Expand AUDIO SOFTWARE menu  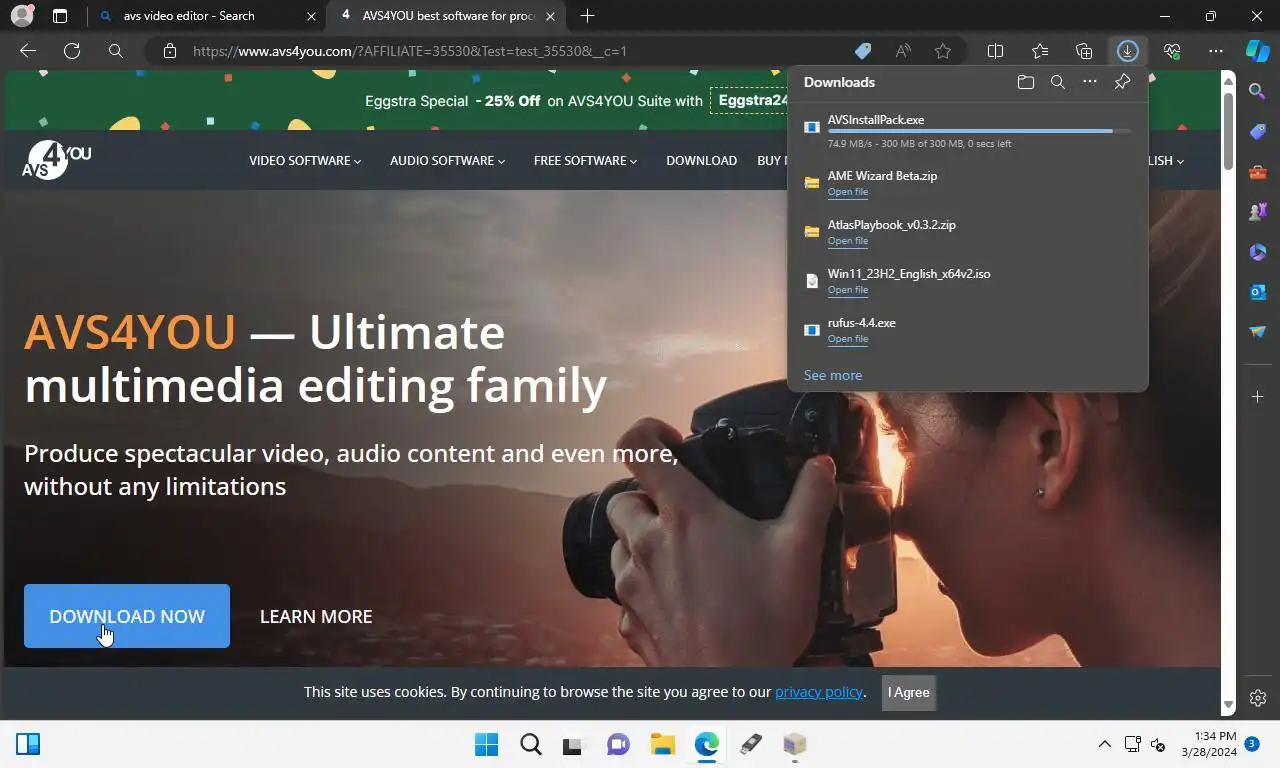(448, 160)
